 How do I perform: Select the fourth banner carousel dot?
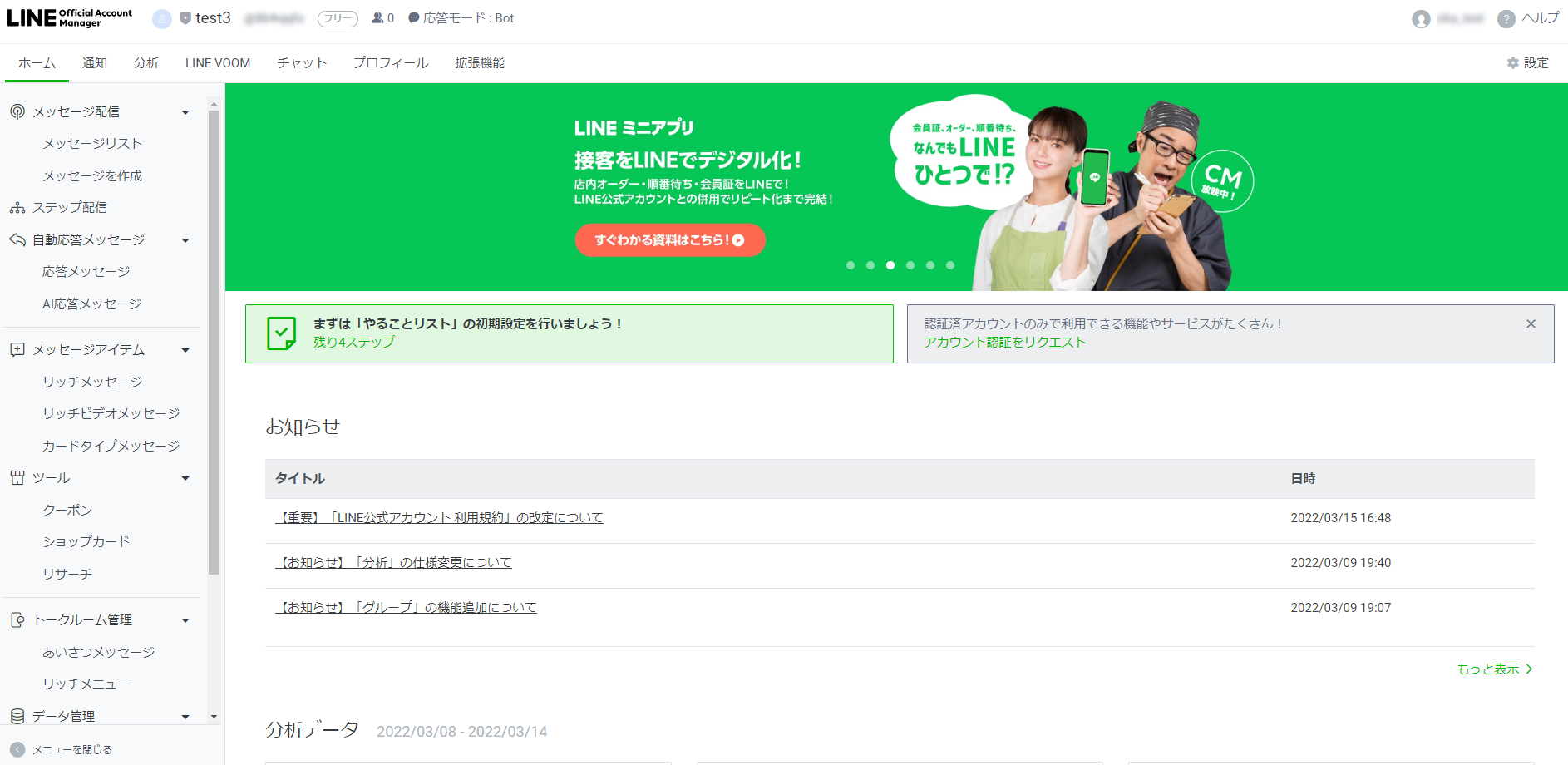(910, 265)
